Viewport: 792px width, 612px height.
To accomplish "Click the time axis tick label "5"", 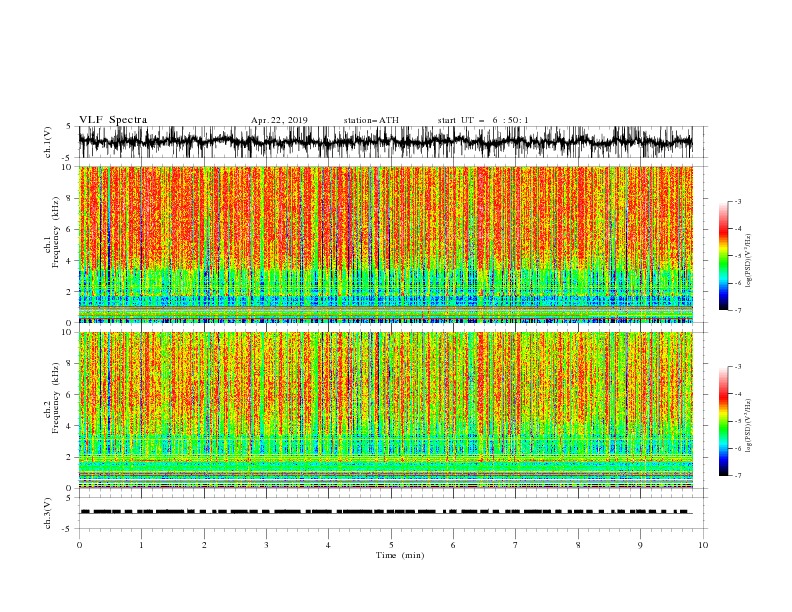I will click(391, 545).
